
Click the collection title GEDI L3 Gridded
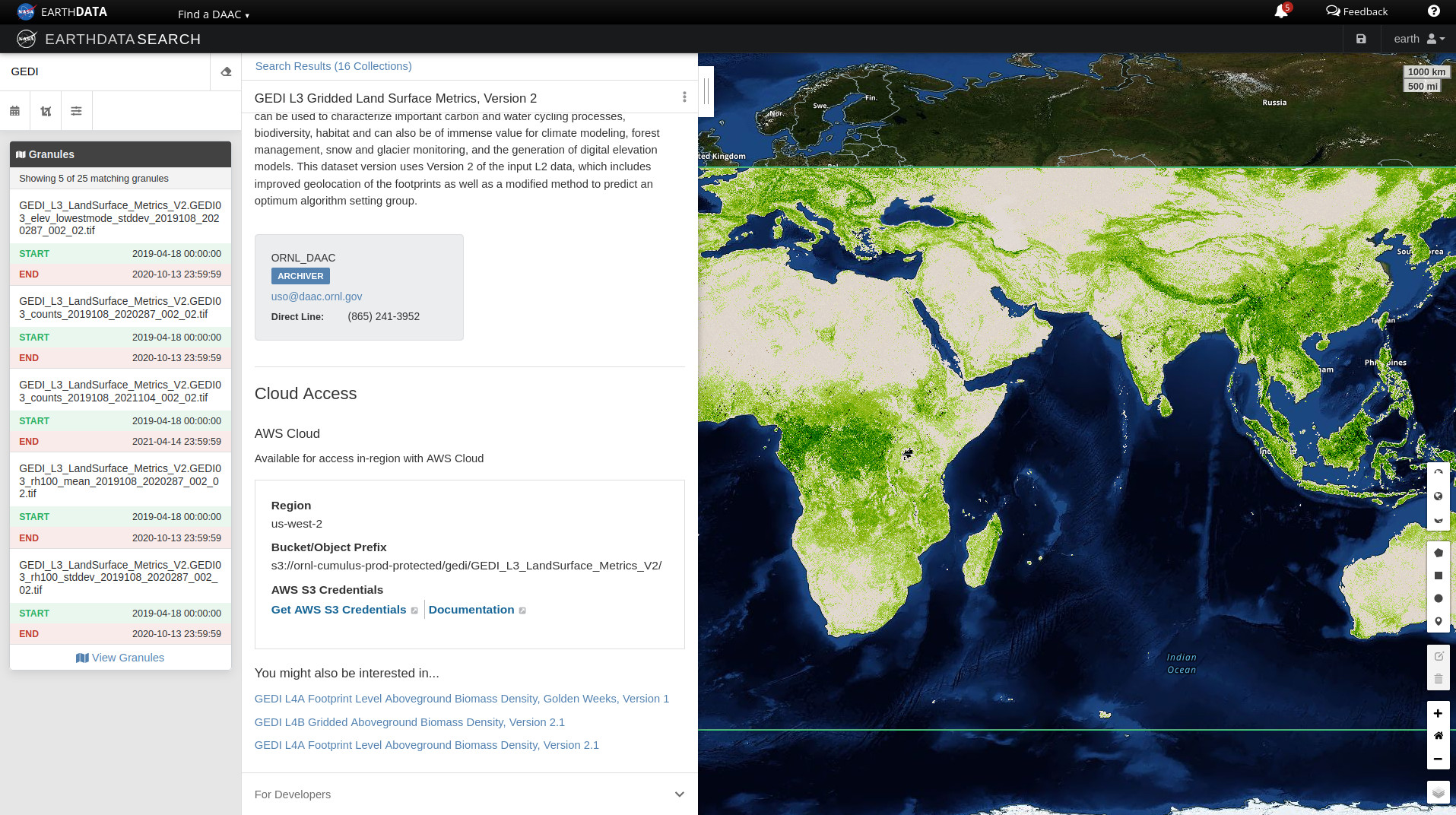click(395, 98)
